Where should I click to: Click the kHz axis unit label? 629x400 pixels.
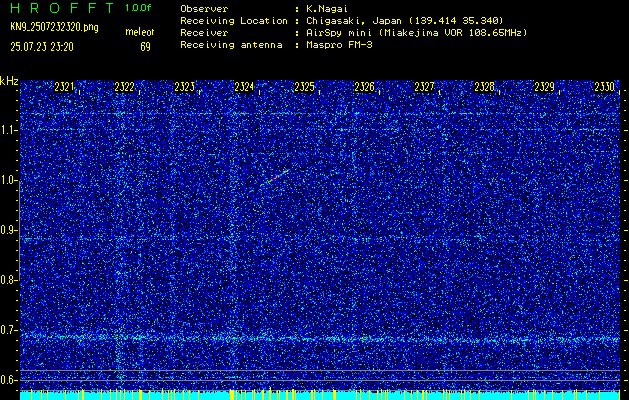coord(9,81)
